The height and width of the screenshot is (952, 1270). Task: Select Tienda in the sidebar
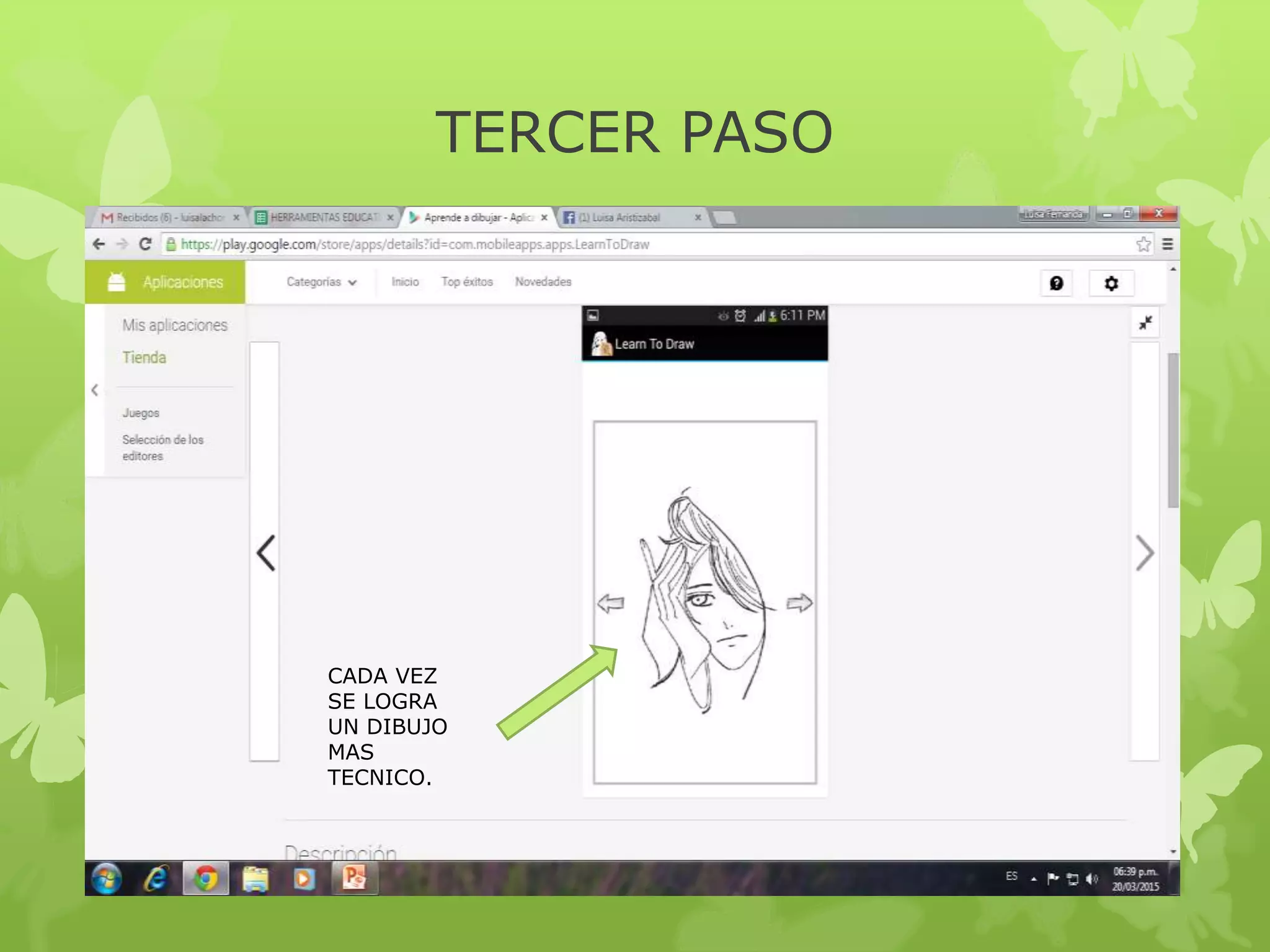point(144,358)
